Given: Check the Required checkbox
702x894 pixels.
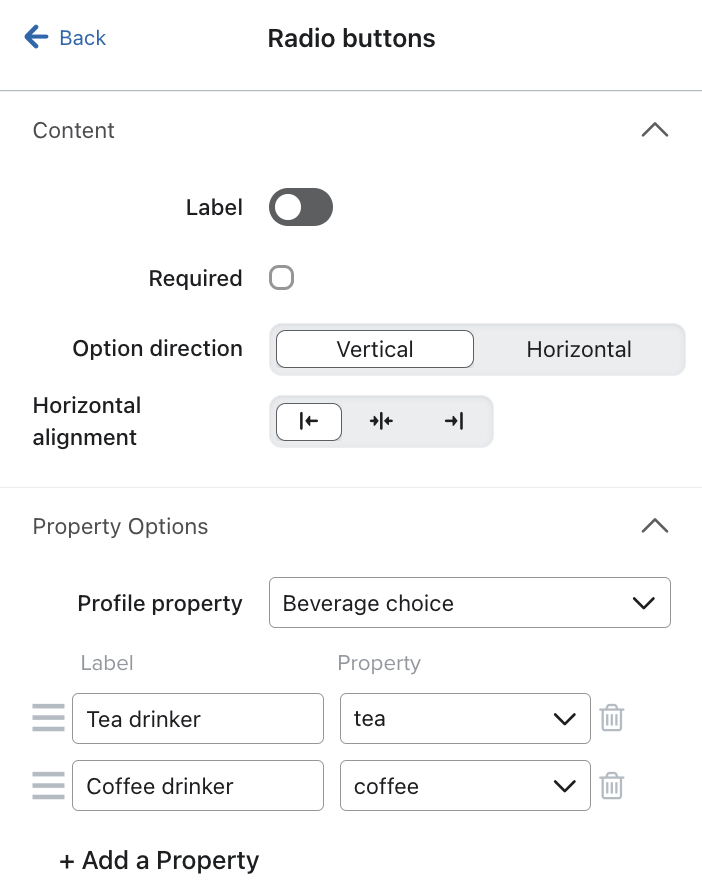Looking at the screenshot, I should [x=281, y=278].
